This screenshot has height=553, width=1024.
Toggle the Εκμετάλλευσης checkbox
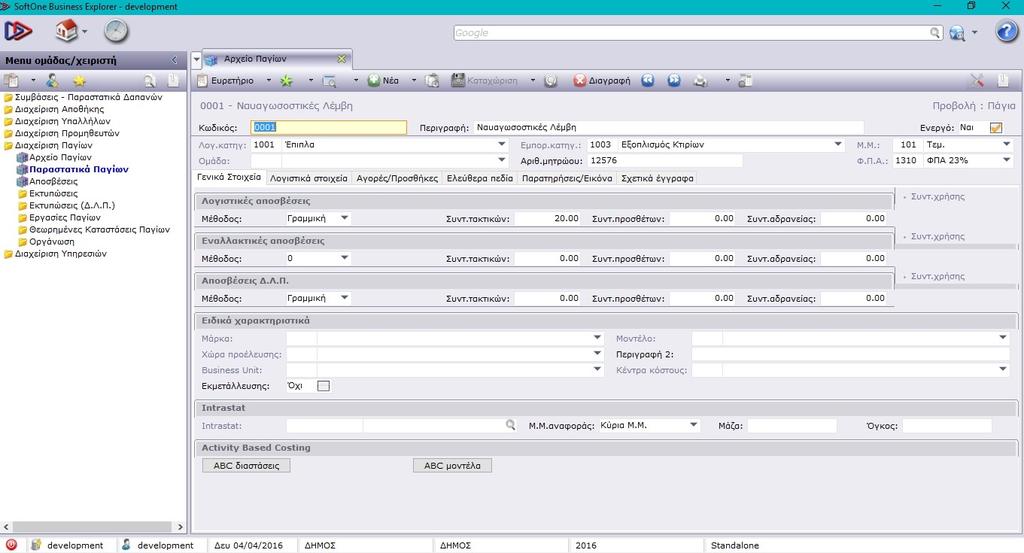tap(323, 386)
